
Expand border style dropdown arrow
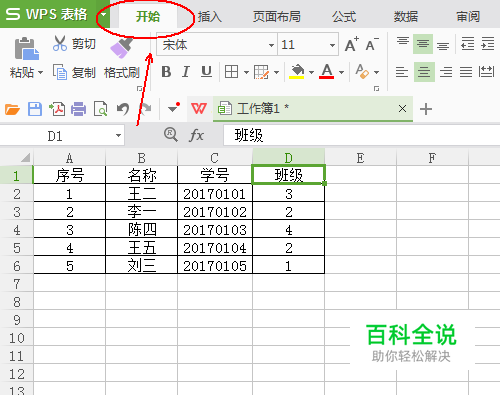tap(246, 72)
